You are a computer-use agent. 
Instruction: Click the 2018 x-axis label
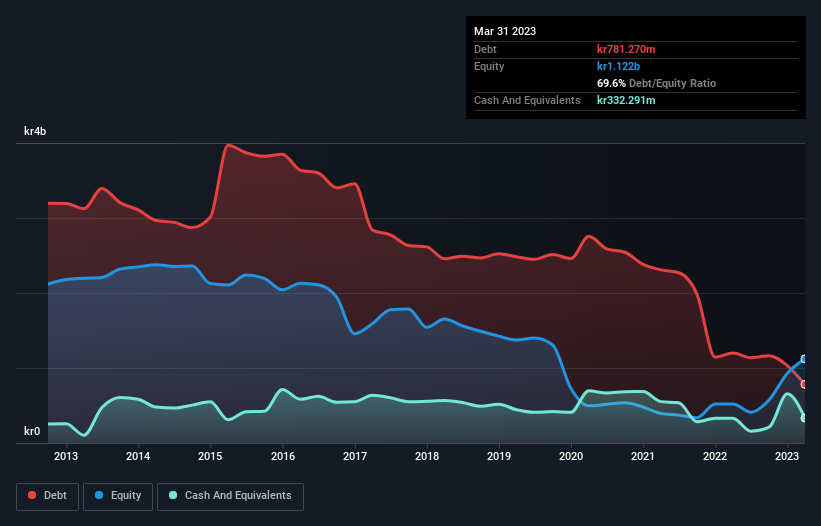pyautogui.click(x=427, y=456)
